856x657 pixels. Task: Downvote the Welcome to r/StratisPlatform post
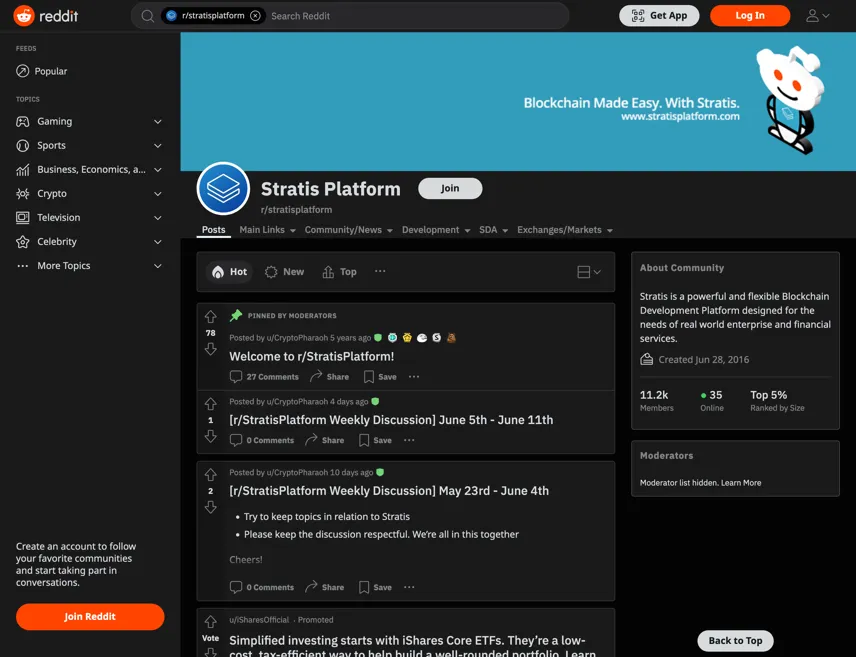211,348
